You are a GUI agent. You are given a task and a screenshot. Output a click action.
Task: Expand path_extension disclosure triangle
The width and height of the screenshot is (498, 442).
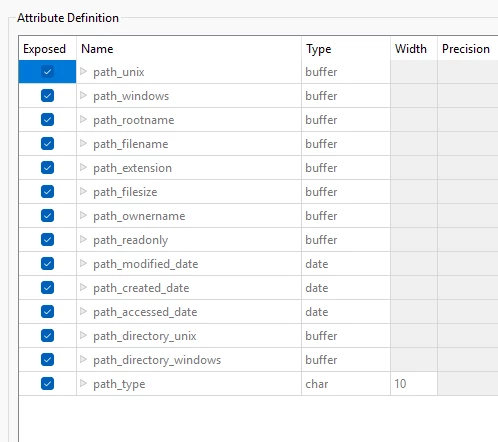(x=83, y=167)
